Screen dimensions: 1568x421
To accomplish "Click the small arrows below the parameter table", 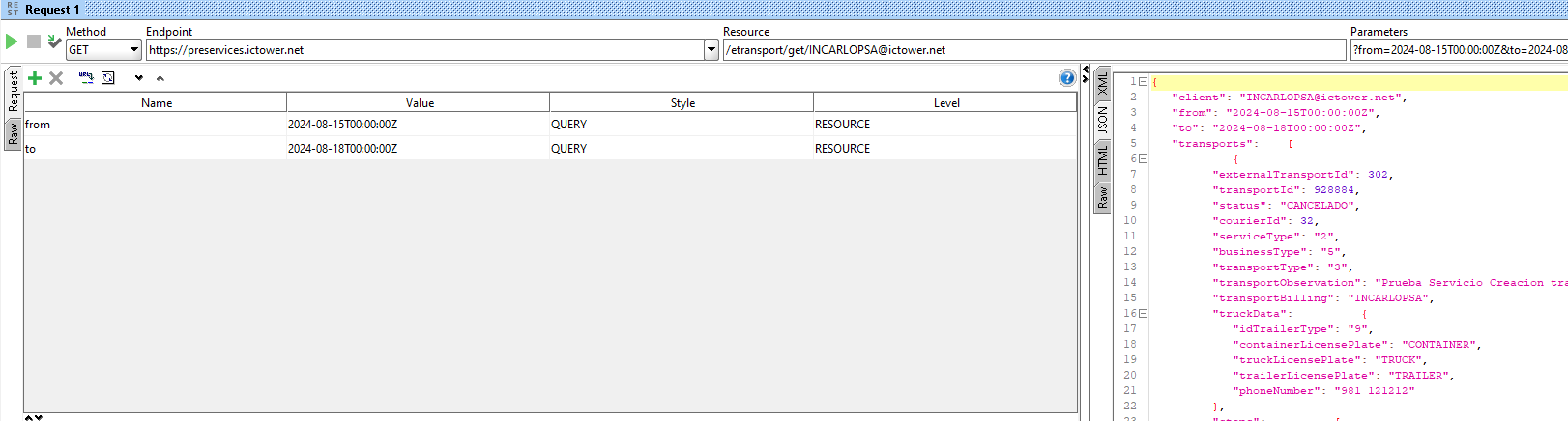I will coord(33,417).
